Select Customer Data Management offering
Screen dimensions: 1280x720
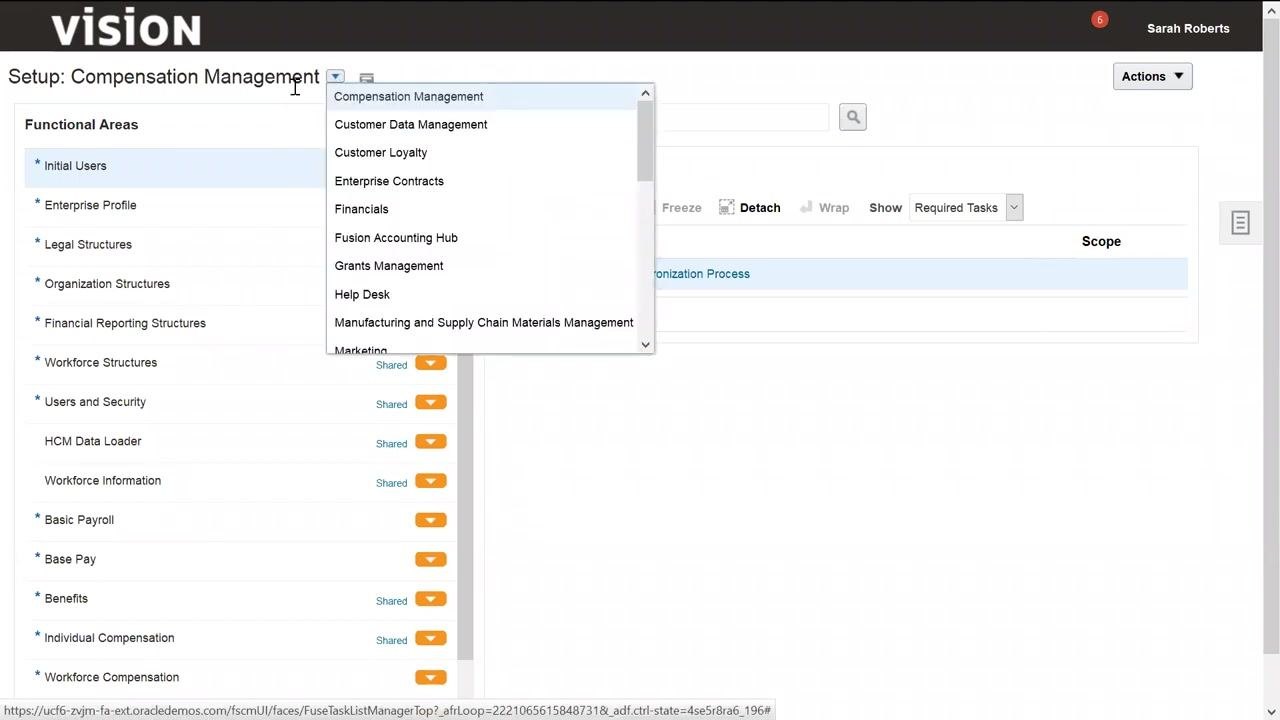482,124
